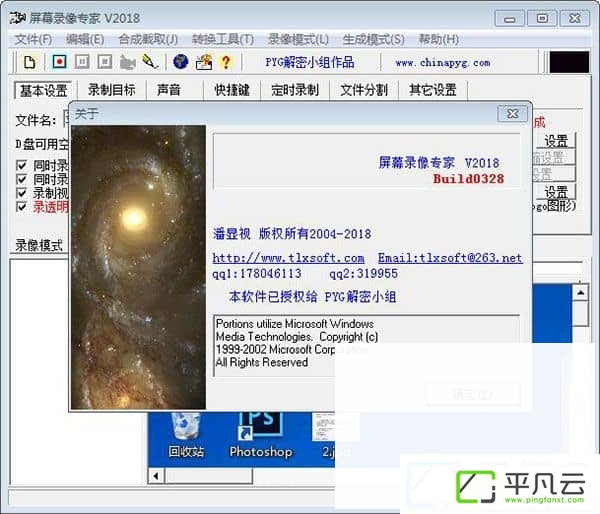Viewport: 600px width, 514px height.
Task: Switch to the 基本设置 tab
Action: click(43, 91)
